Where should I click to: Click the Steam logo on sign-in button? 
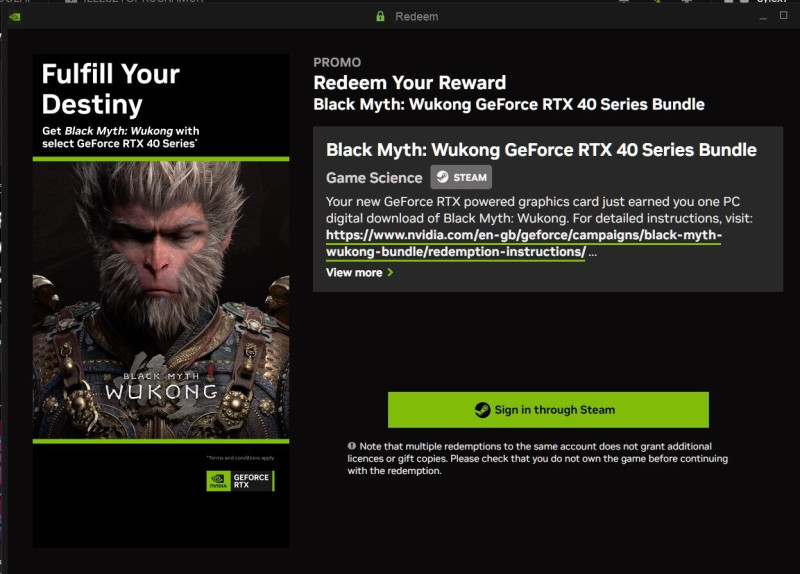(482, 410)
